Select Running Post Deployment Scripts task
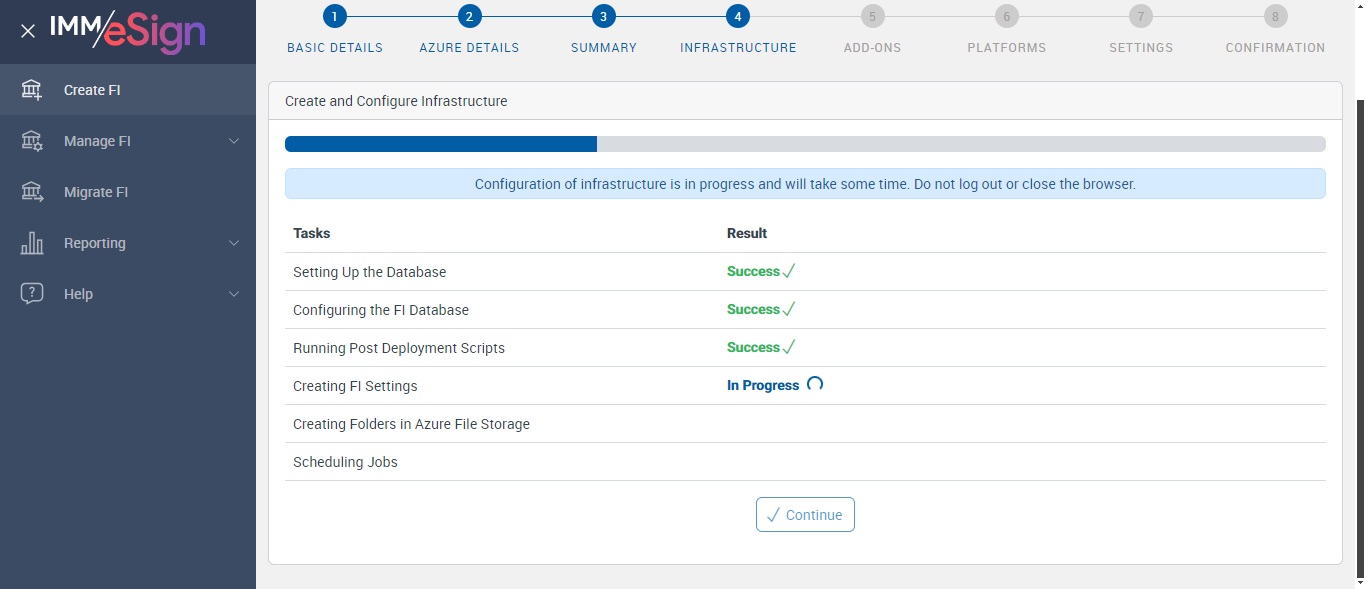Viewport: 1366px width, 589px height. (x=399, y=348)
